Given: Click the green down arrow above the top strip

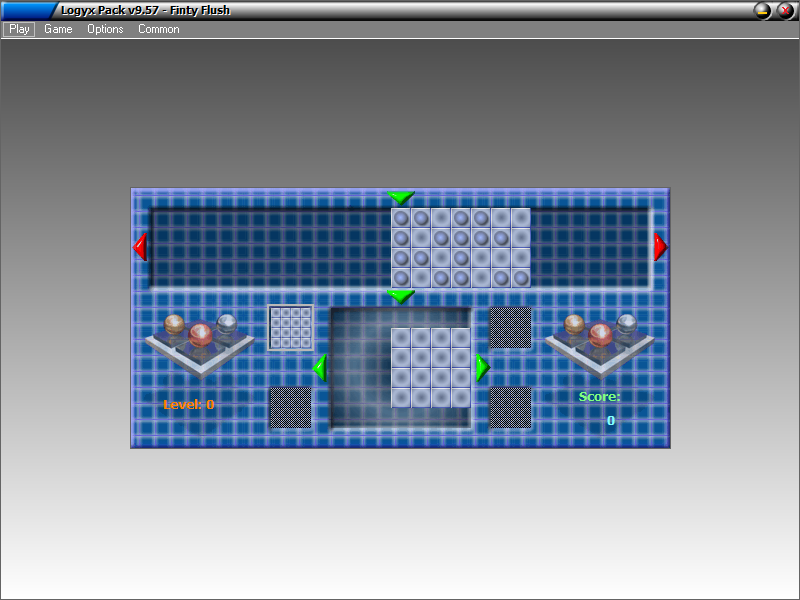Looking at the screenshot, I should (x=401, y=197).
